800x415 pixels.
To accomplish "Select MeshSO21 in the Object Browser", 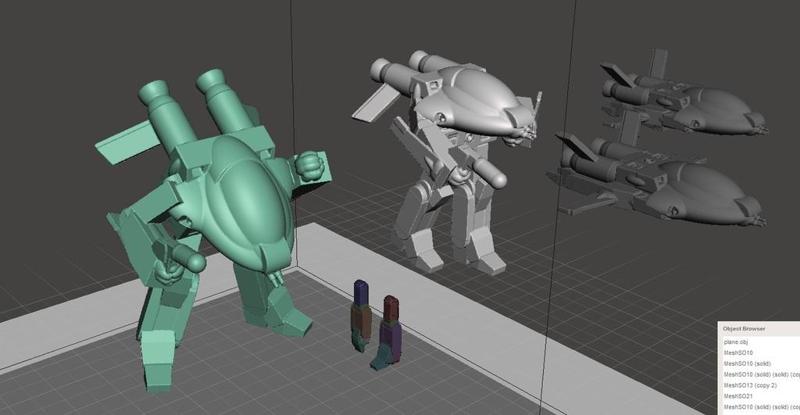I will pyautogui.click(x=738, y=396).
